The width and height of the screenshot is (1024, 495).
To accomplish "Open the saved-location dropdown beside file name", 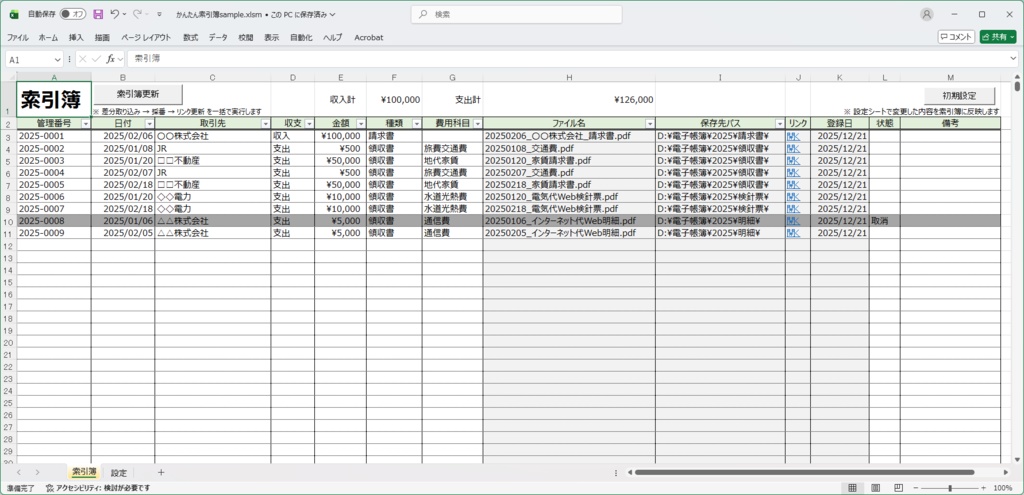I will pos(333,14).
